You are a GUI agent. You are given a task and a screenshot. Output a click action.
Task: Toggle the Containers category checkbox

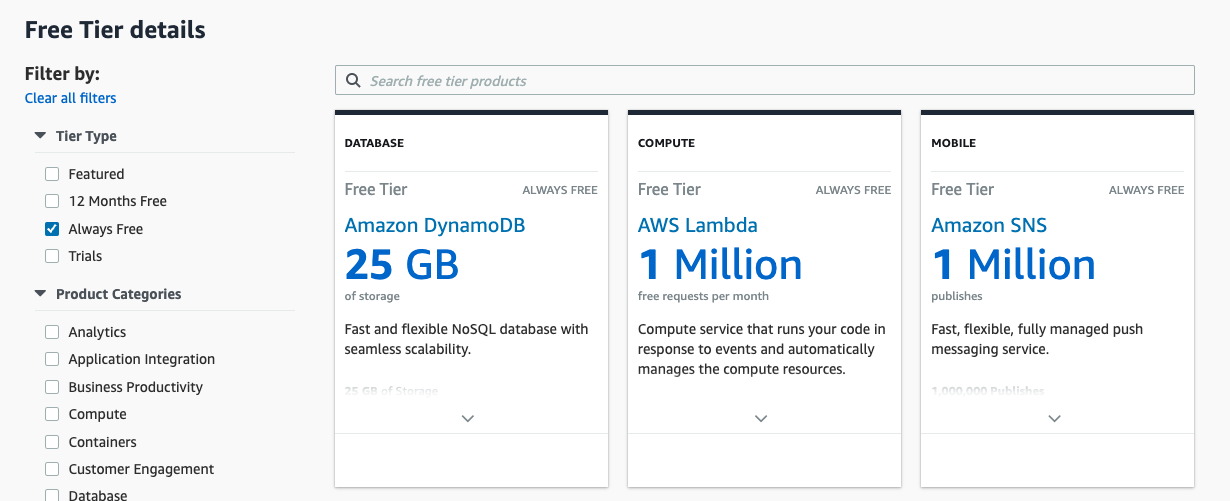52,442
